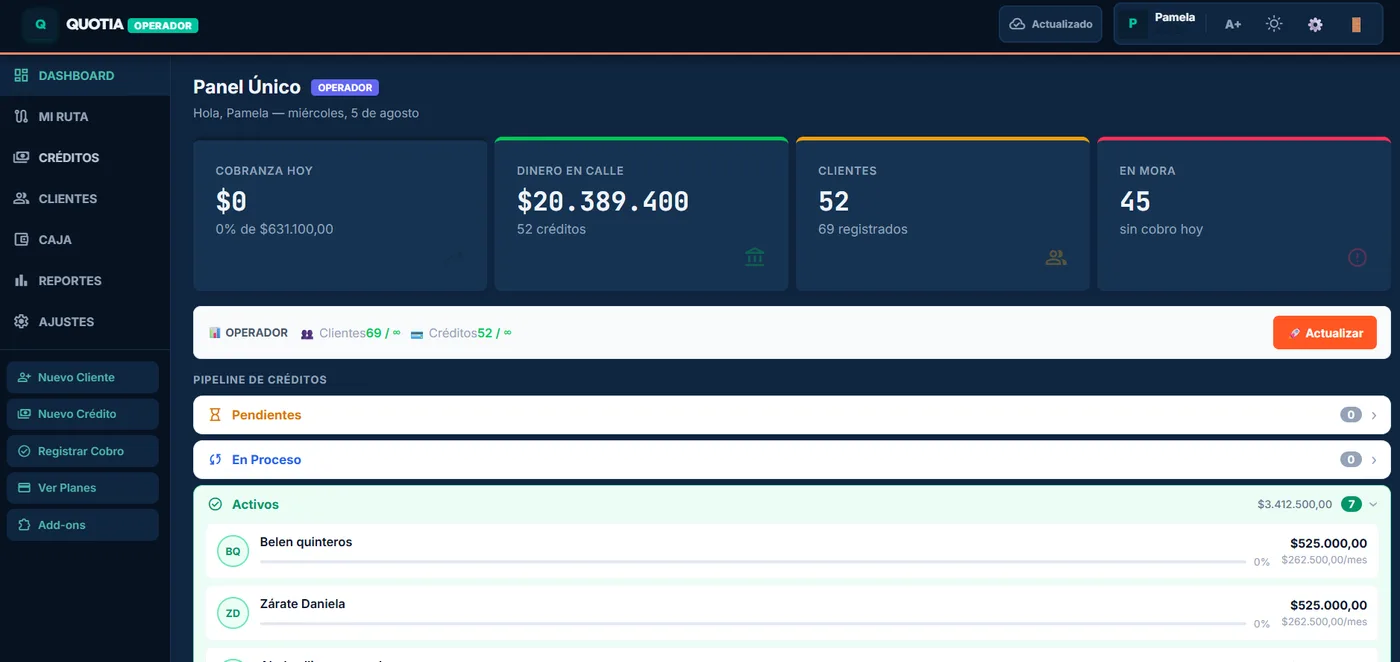Viewport: 1400px width, 662px height.
Task: Click the chart icon beside OPERADOR
Action: 215,333
